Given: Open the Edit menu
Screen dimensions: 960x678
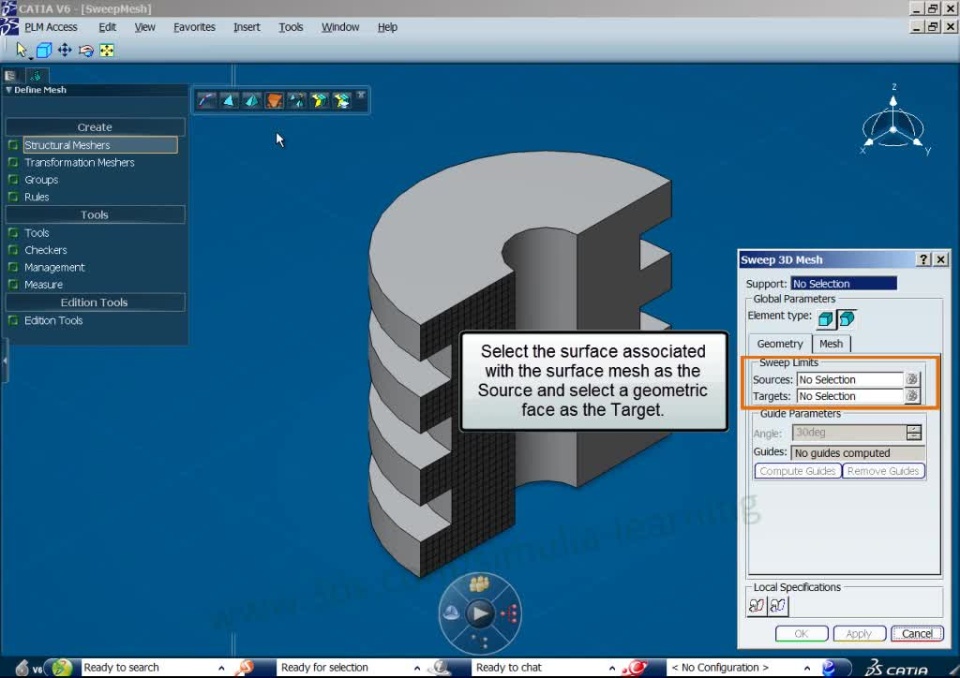Looking at the screenshot, I should click(107, 27).
